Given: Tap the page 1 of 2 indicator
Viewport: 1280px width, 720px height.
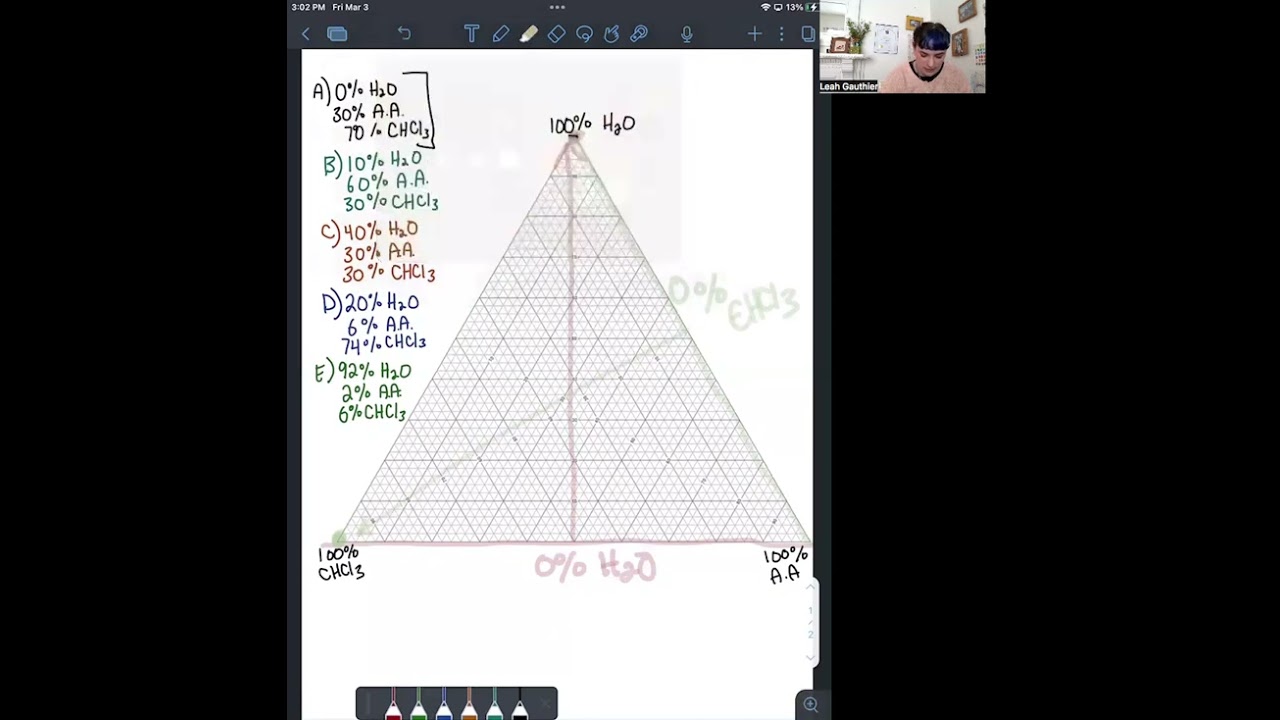Looking at the screenshot, I should [811, 622].
